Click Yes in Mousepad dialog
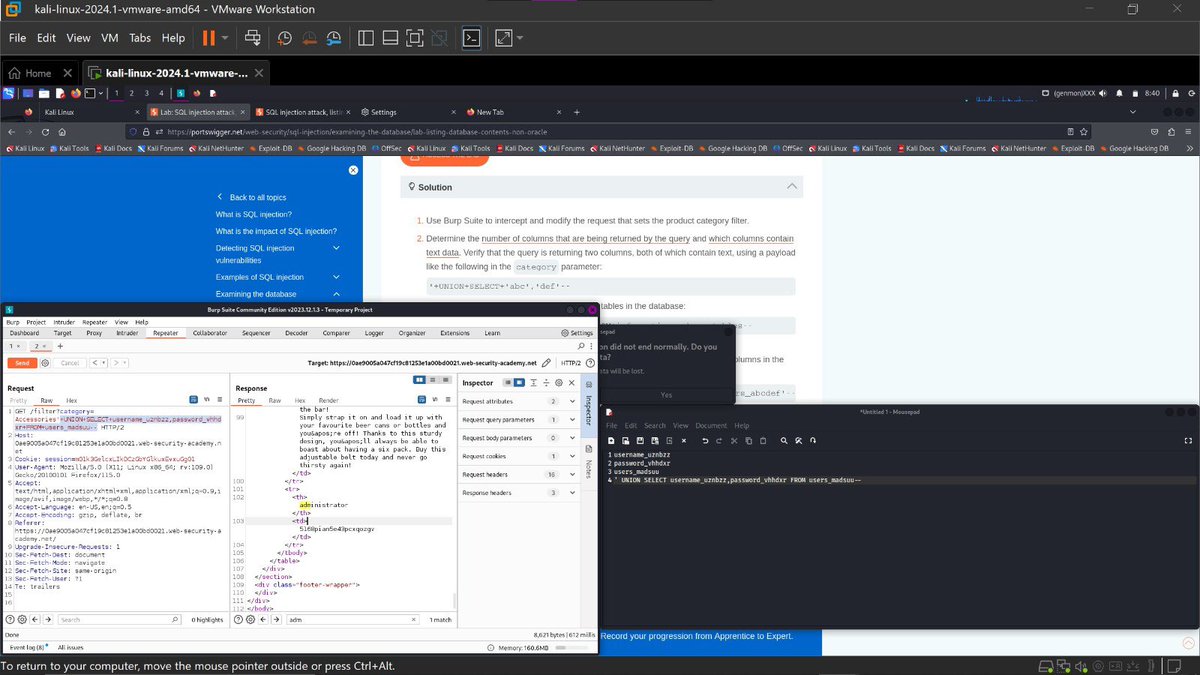The width and height of the screenshot is (1200, 675). (666, 395)
